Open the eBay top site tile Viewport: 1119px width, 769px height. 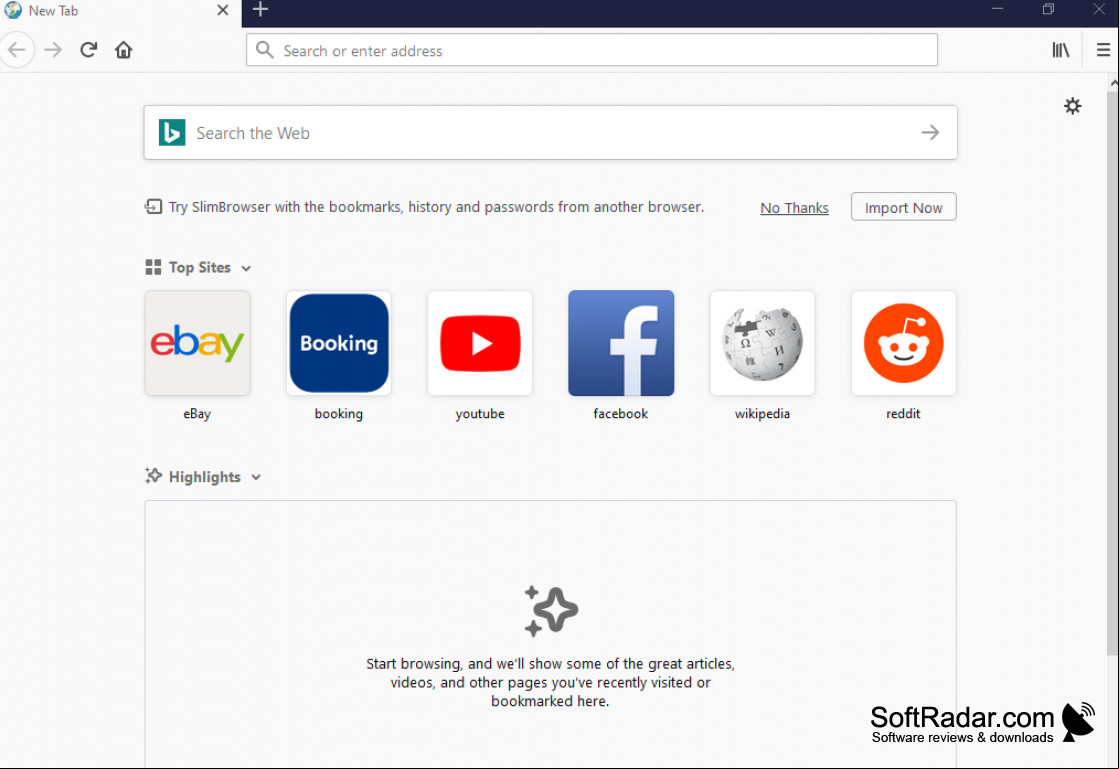tap(198, 343)
